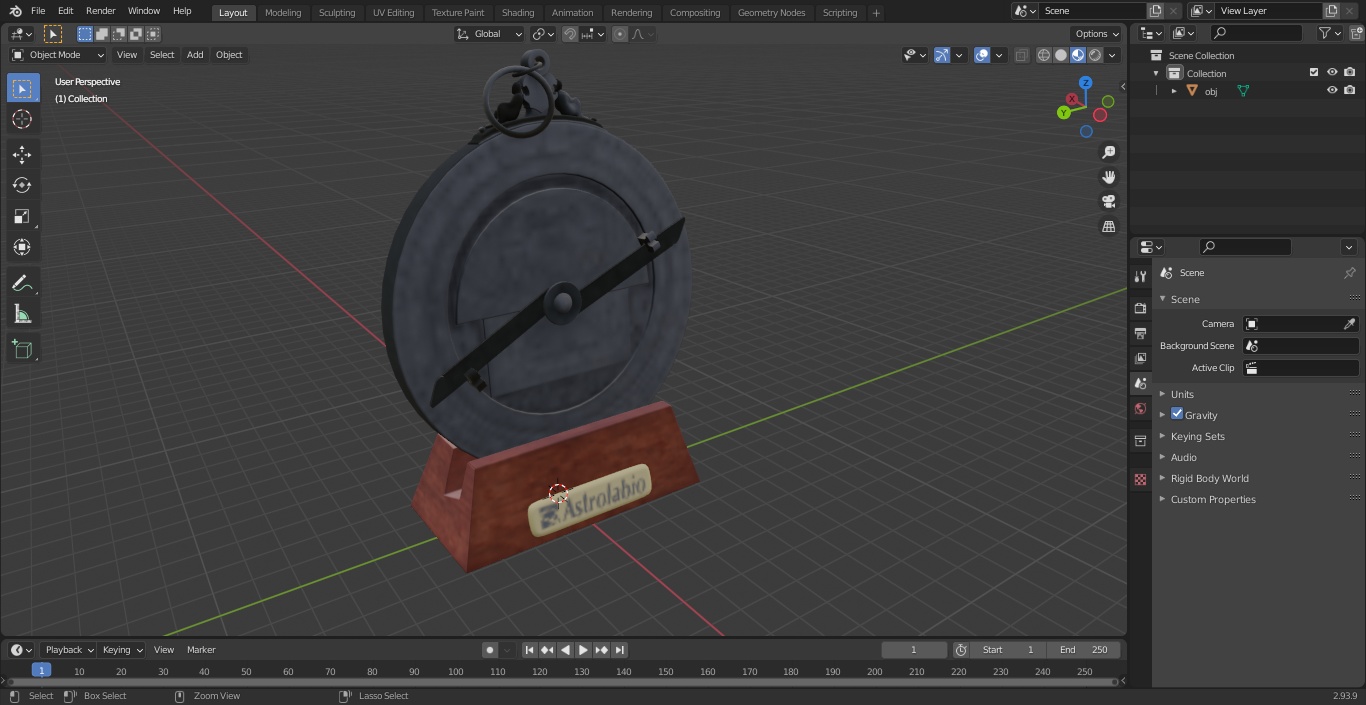Open the Add menu in viewport header
The height and width of the screenshot is (705, 1366).
click(195, 55)
